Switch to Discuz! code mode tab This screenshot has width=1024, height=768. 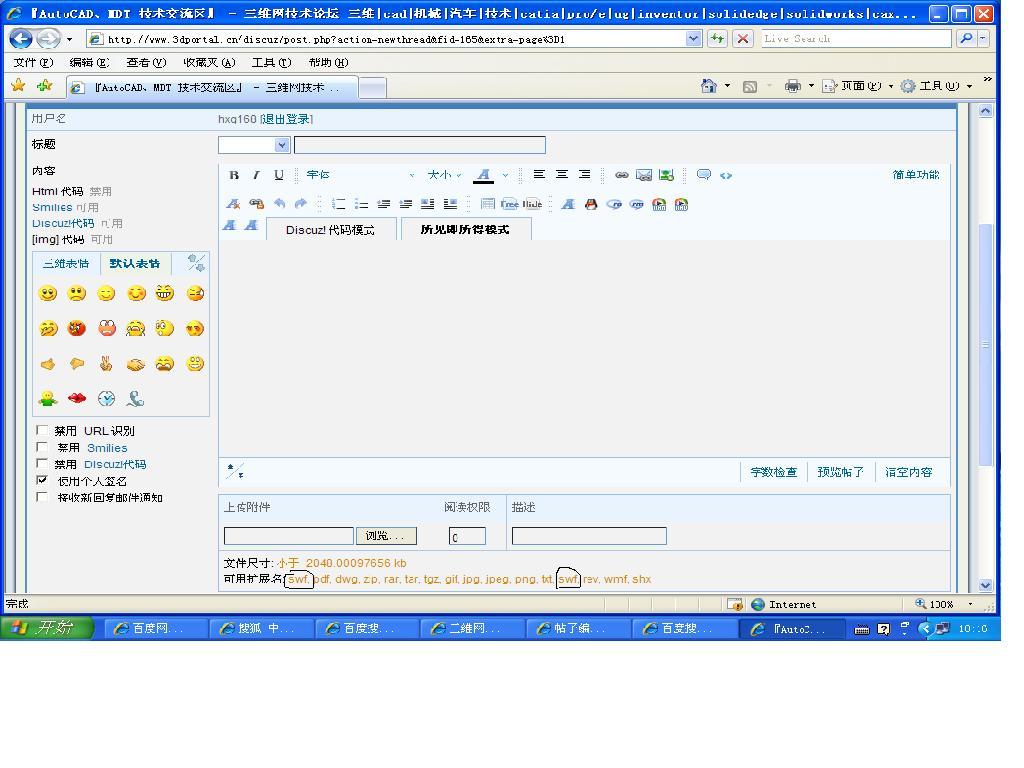(x=330, y=230)
